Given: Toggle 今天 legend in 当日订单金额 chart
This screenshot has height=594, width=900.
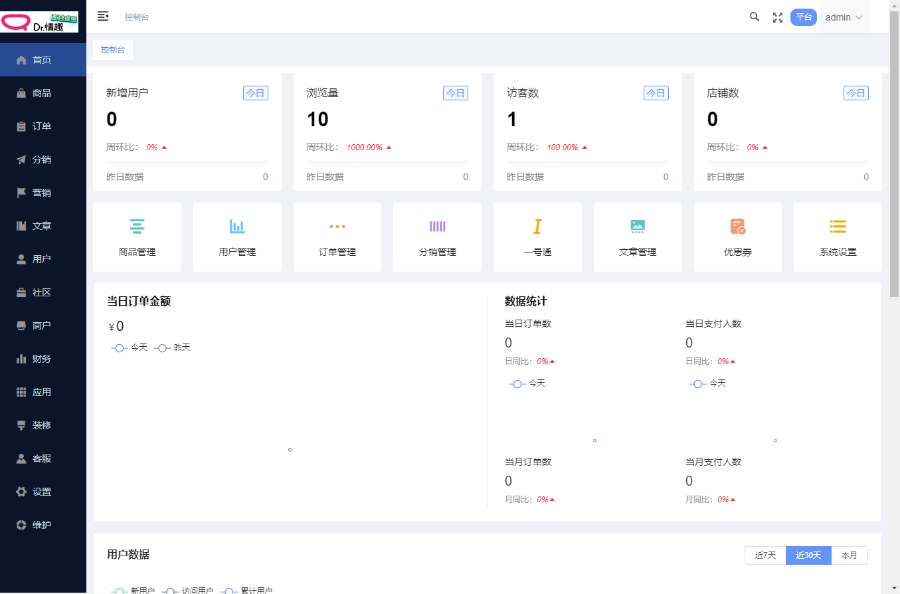Looking at the screenshot, I should coord(129,348).
